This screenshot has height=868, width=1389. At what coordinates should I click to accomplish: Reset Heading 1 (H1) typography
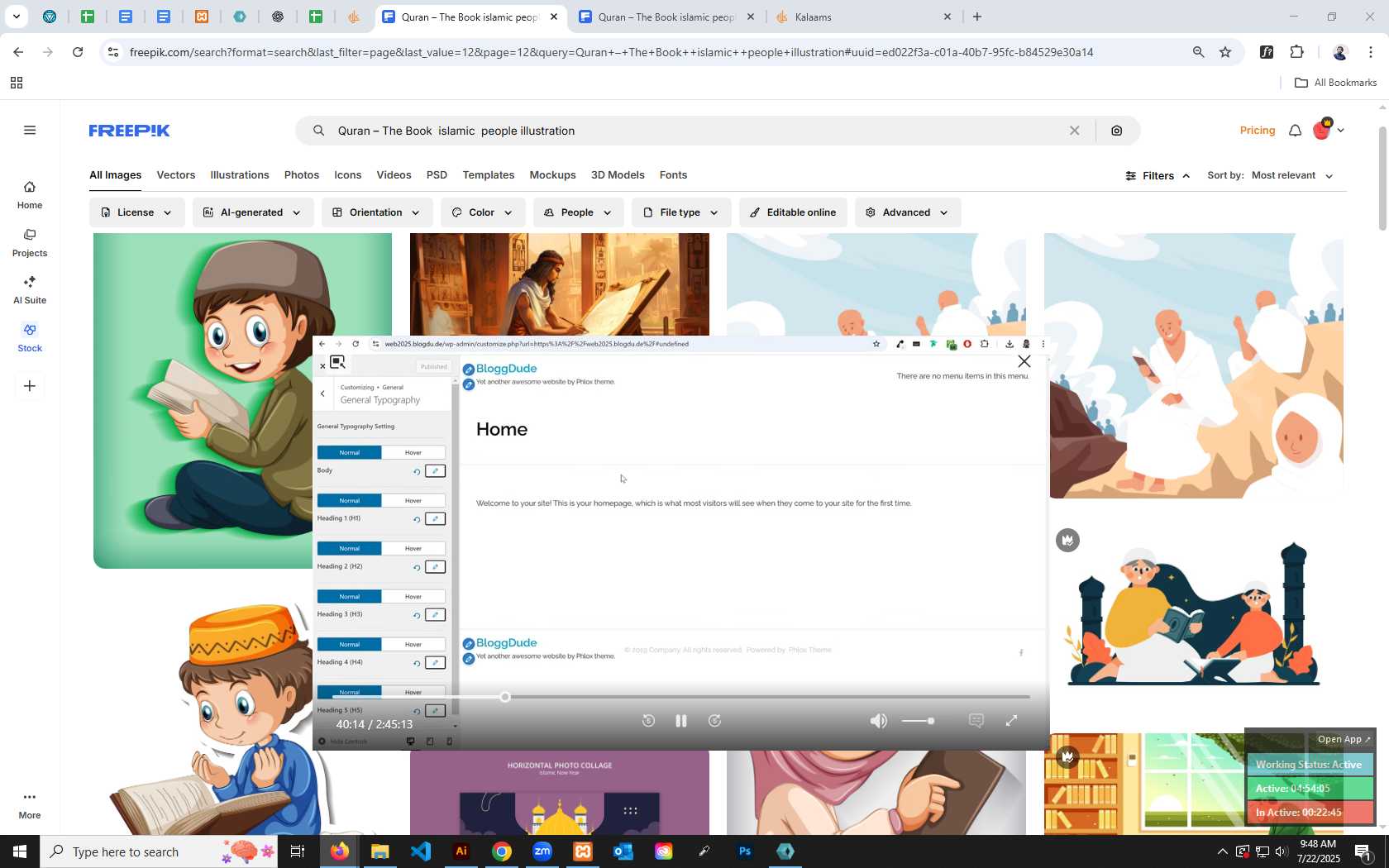(x=417, y=519)
